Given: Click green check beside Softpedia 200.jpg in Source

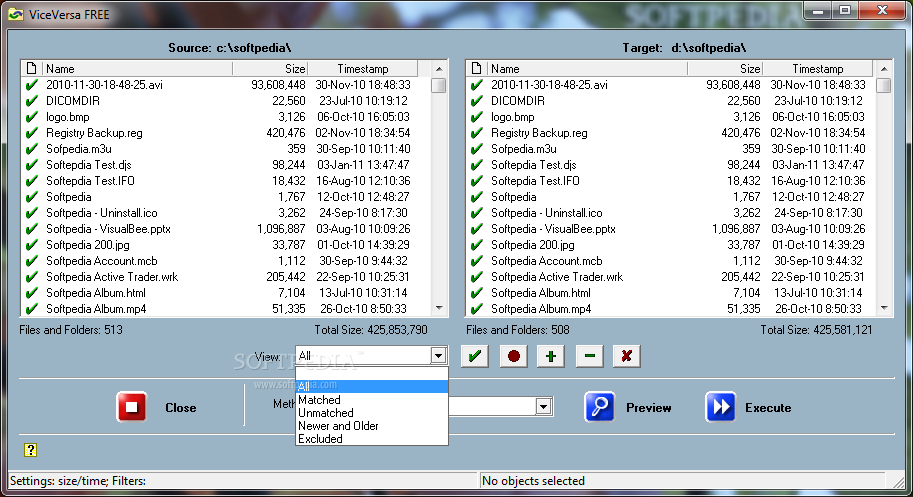Looking at the screenshot, I should 31,245.
